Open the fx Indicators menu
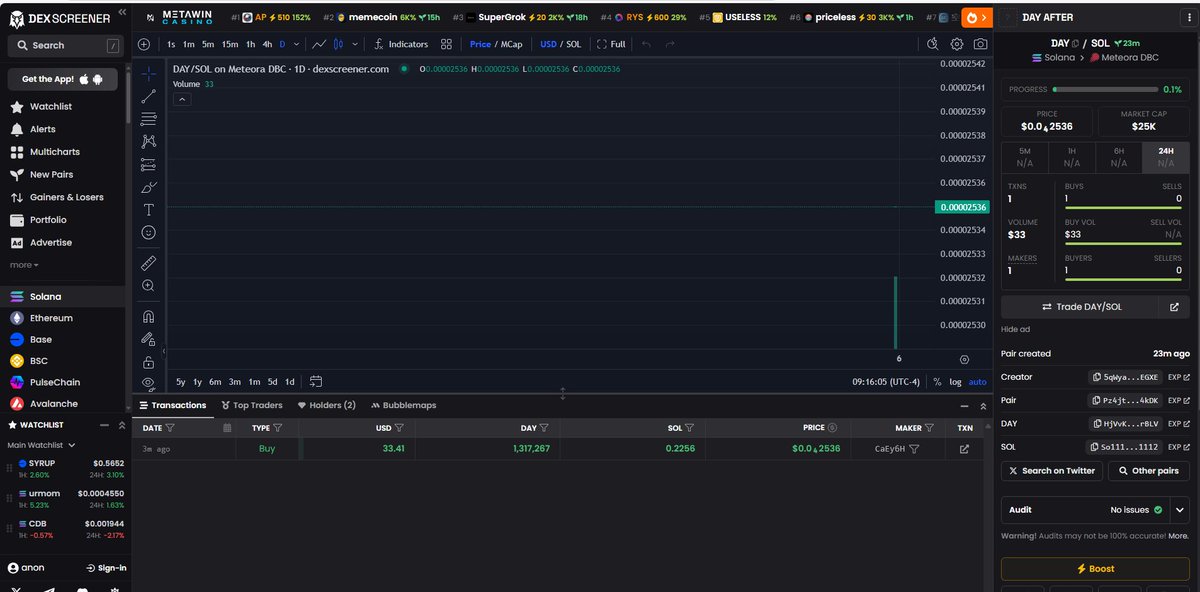 coord(400,44)
